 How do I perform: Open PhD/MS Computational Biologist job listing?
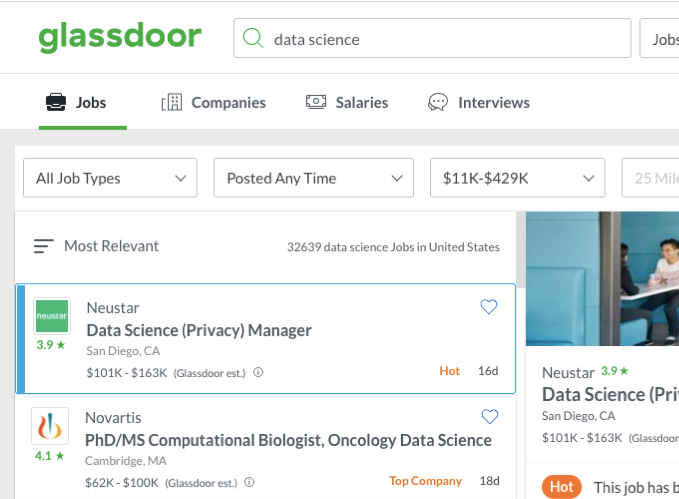[288, 440]
